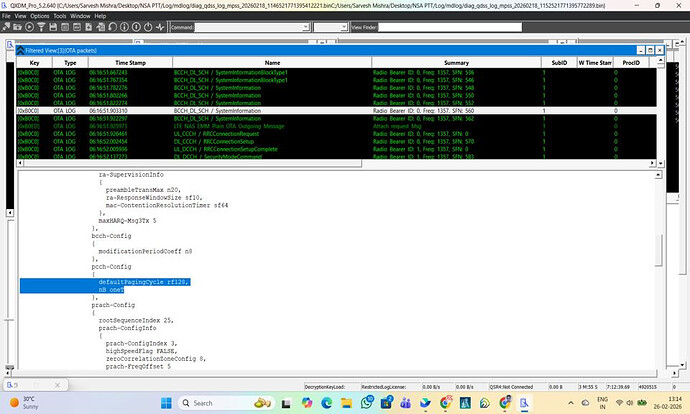The height and width of the screenshot is (414, 690).
Task: Open Microsoft Teams from taskbar
Action: tap(406, 403)
